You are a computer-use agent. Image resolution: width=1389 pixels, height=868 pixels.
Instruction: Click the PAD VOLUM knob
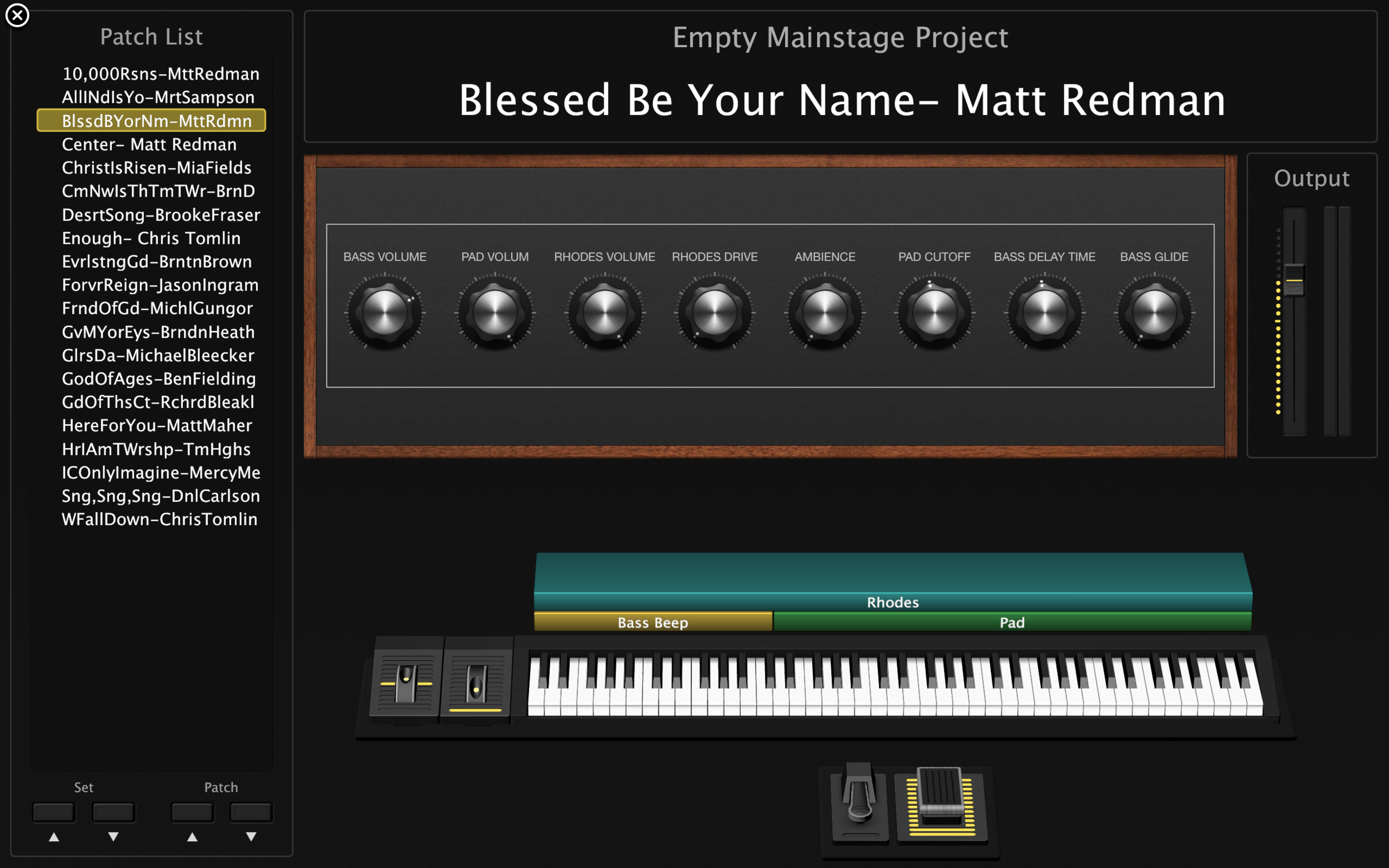click(x=495, y=312)
